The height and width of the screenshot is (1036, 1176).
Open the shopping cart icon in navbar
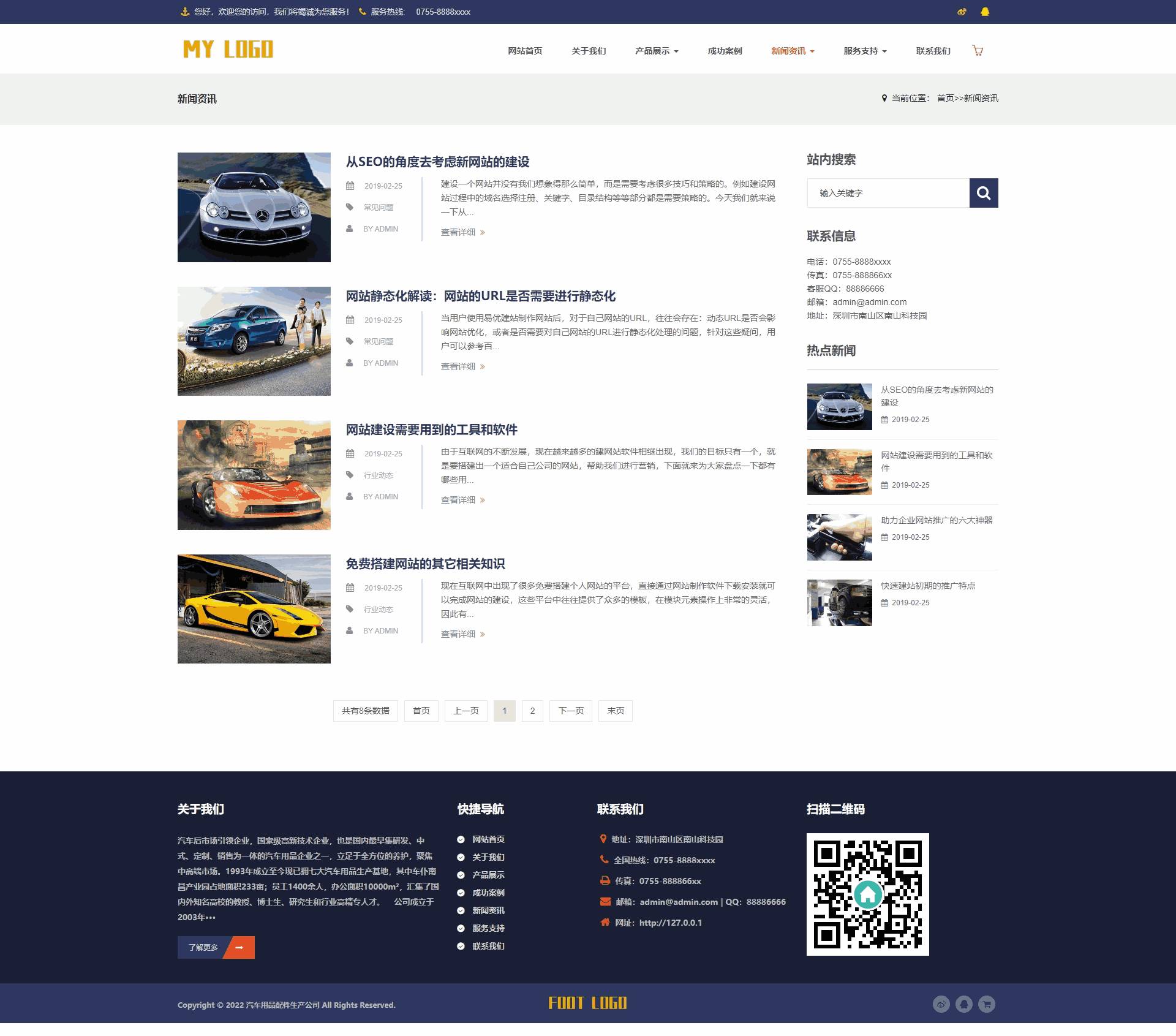point(978,51)
